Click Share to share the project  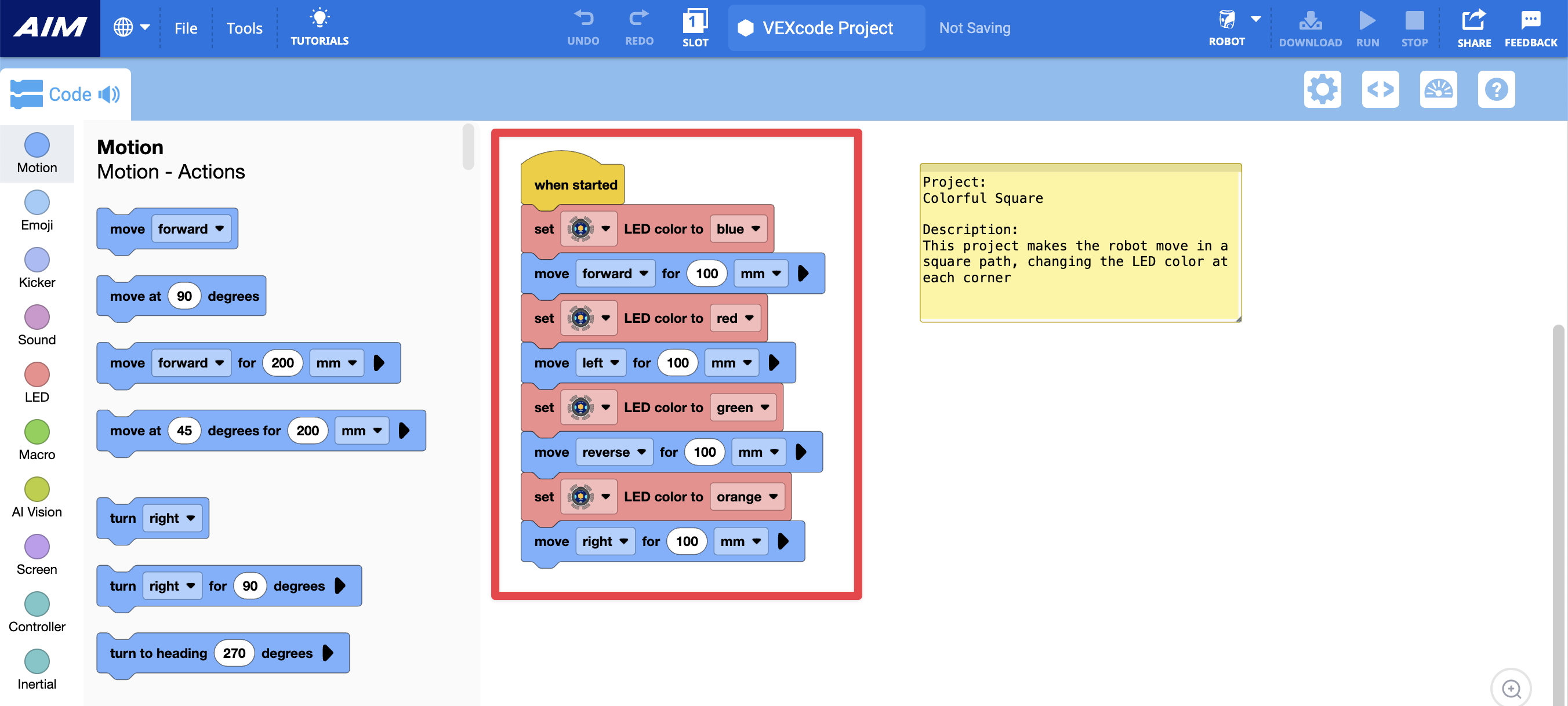point(1473,27)
